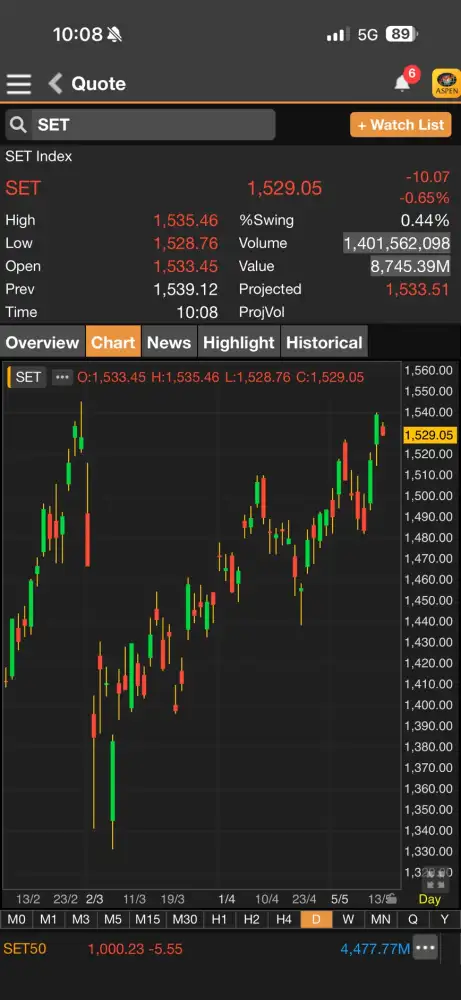Open the notifications bell
Screen dimensions: 461x1000
[402, 83]
